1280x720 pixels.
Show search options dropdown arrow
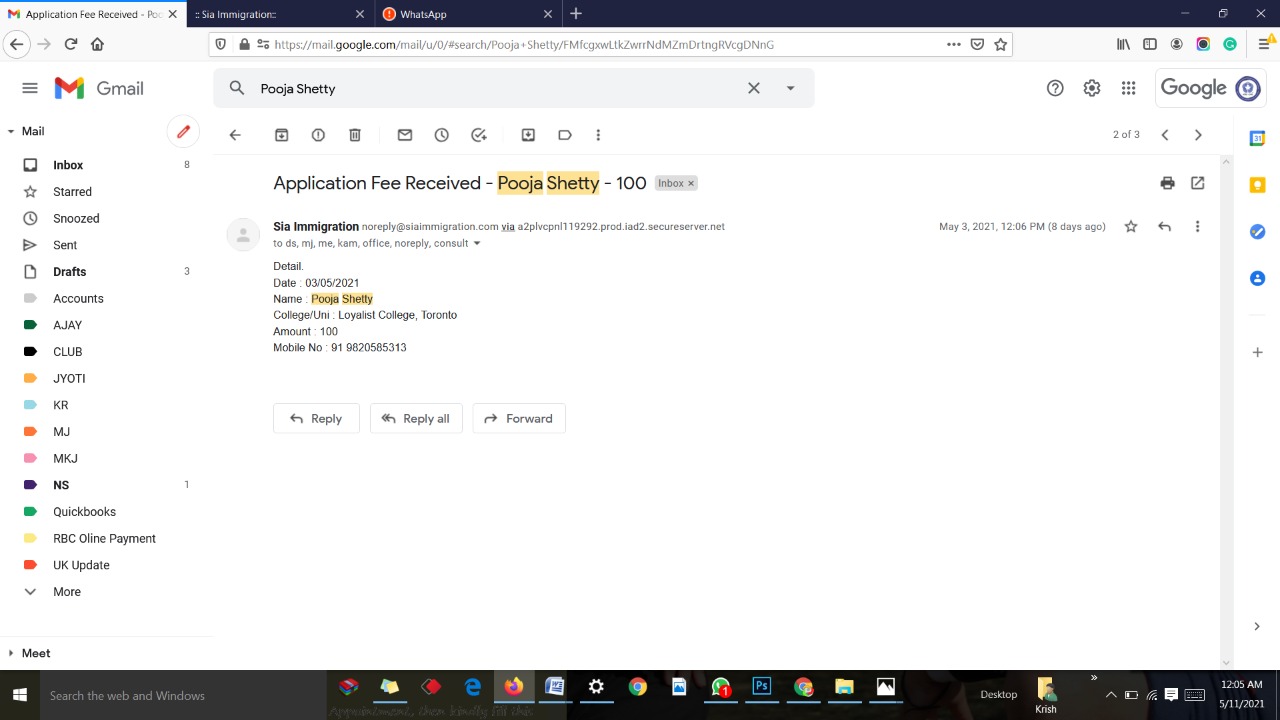[790, 88]
